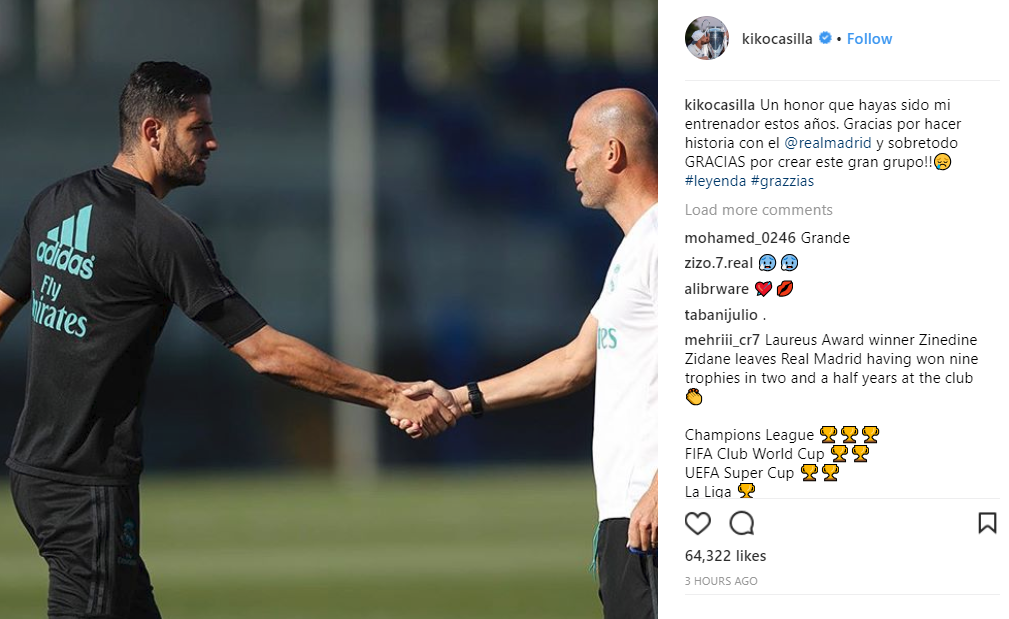Follow the kikocasilla account

(x=869, y=39)
